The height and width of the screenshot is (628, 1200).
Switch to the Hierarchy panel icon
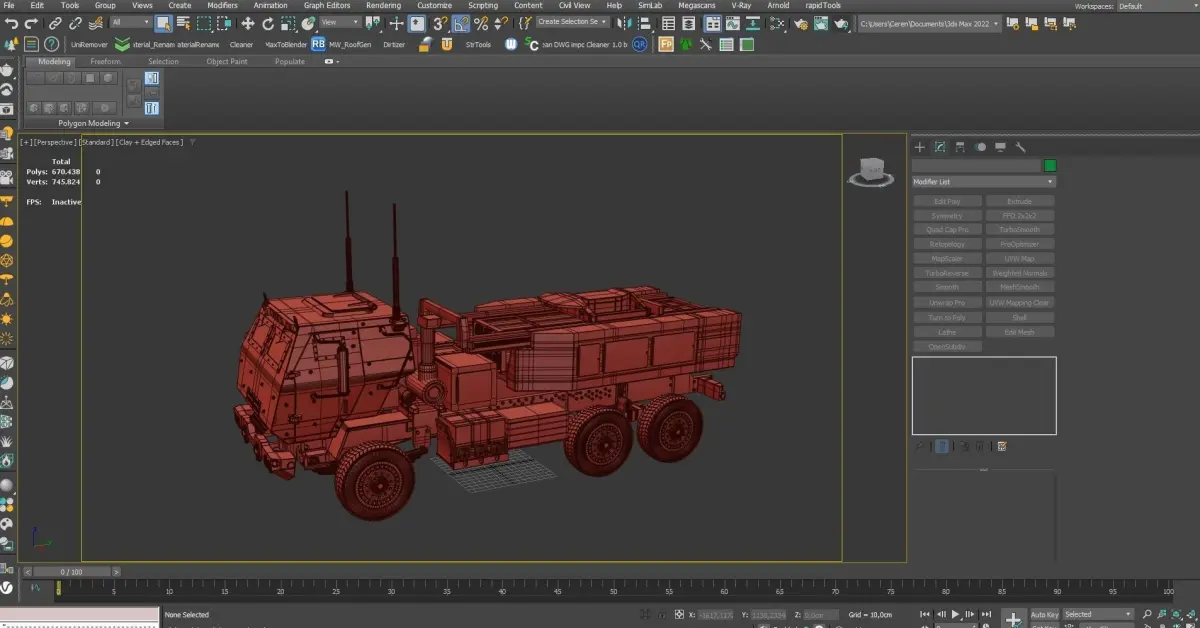click(x=960, y=147)
